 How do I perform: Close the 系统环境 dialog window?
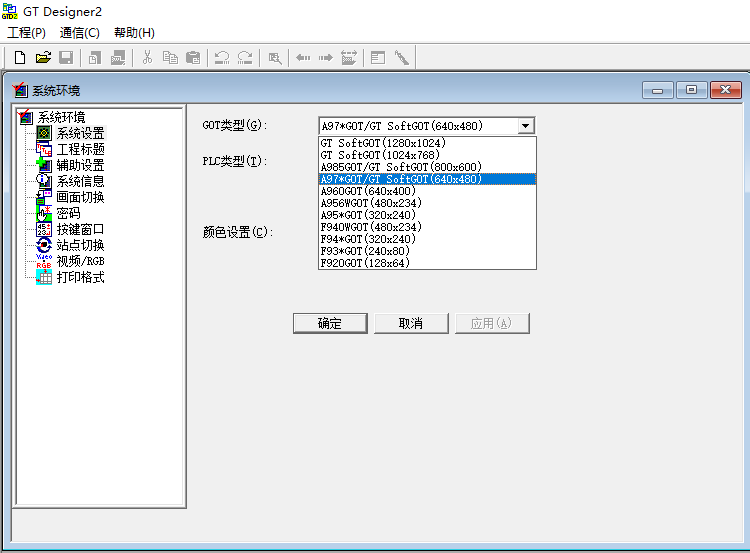(x=726, y=90)
